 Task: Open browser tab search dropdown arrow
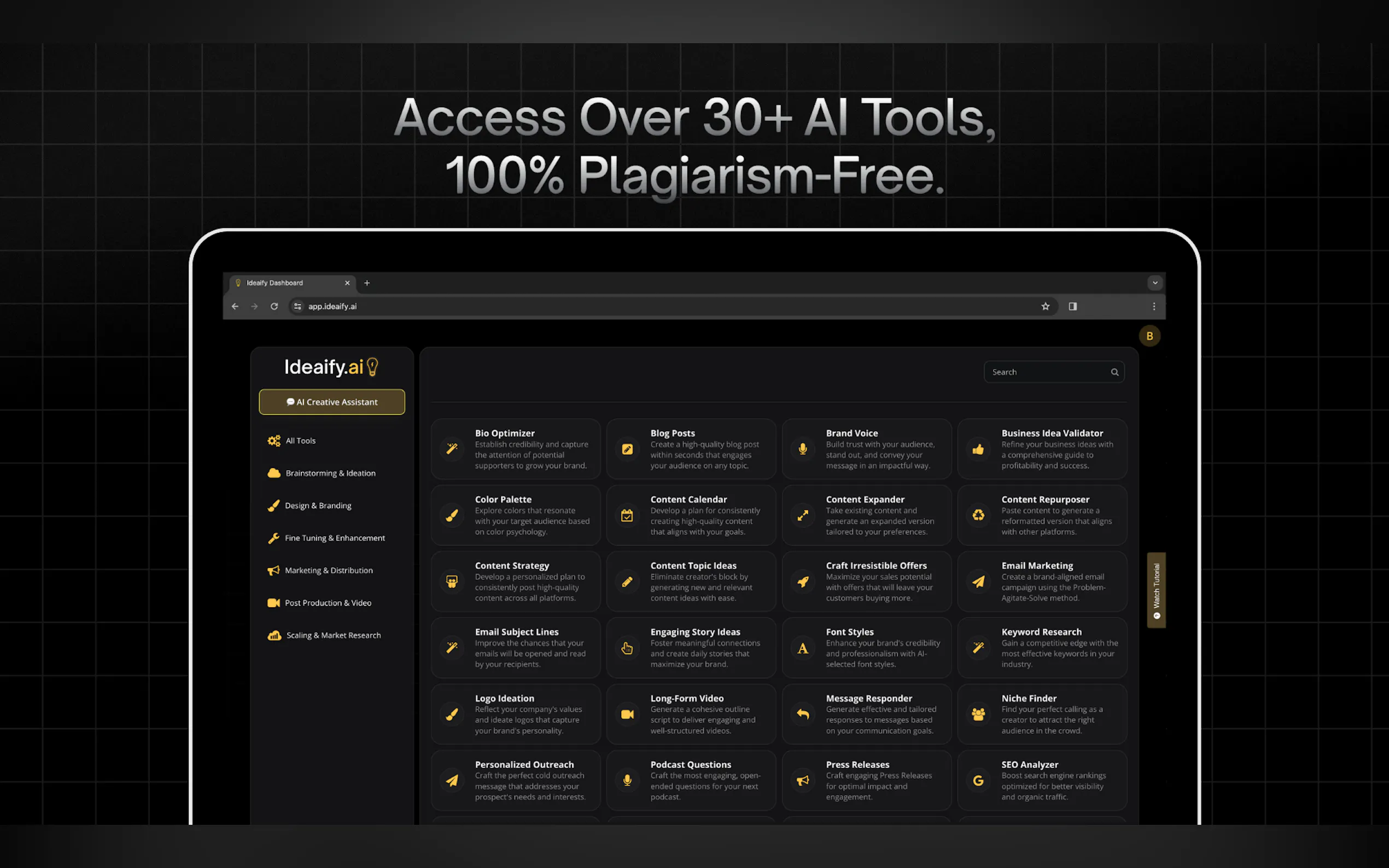[1155, 283]
